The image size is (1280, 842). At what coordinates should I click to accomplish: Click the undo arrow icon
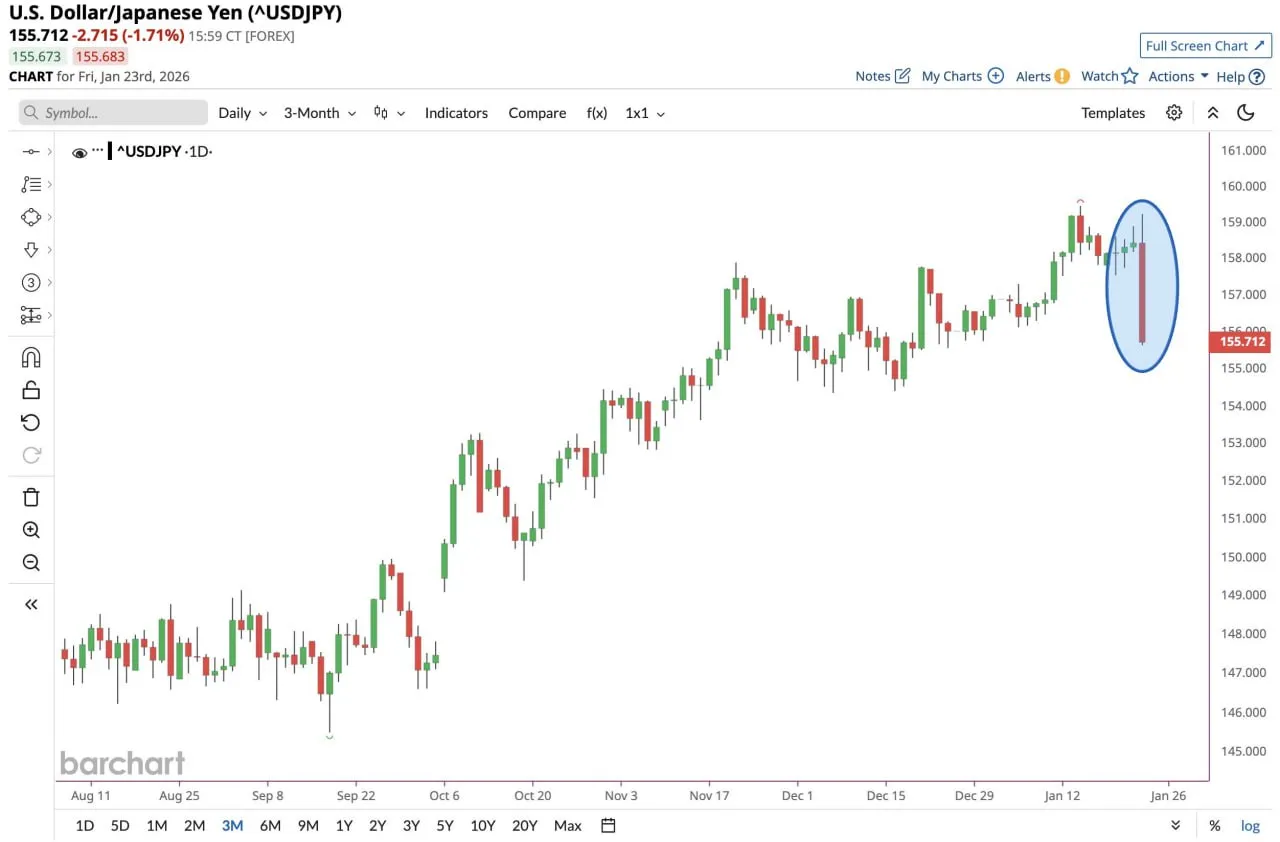click(x=31, y=423)
